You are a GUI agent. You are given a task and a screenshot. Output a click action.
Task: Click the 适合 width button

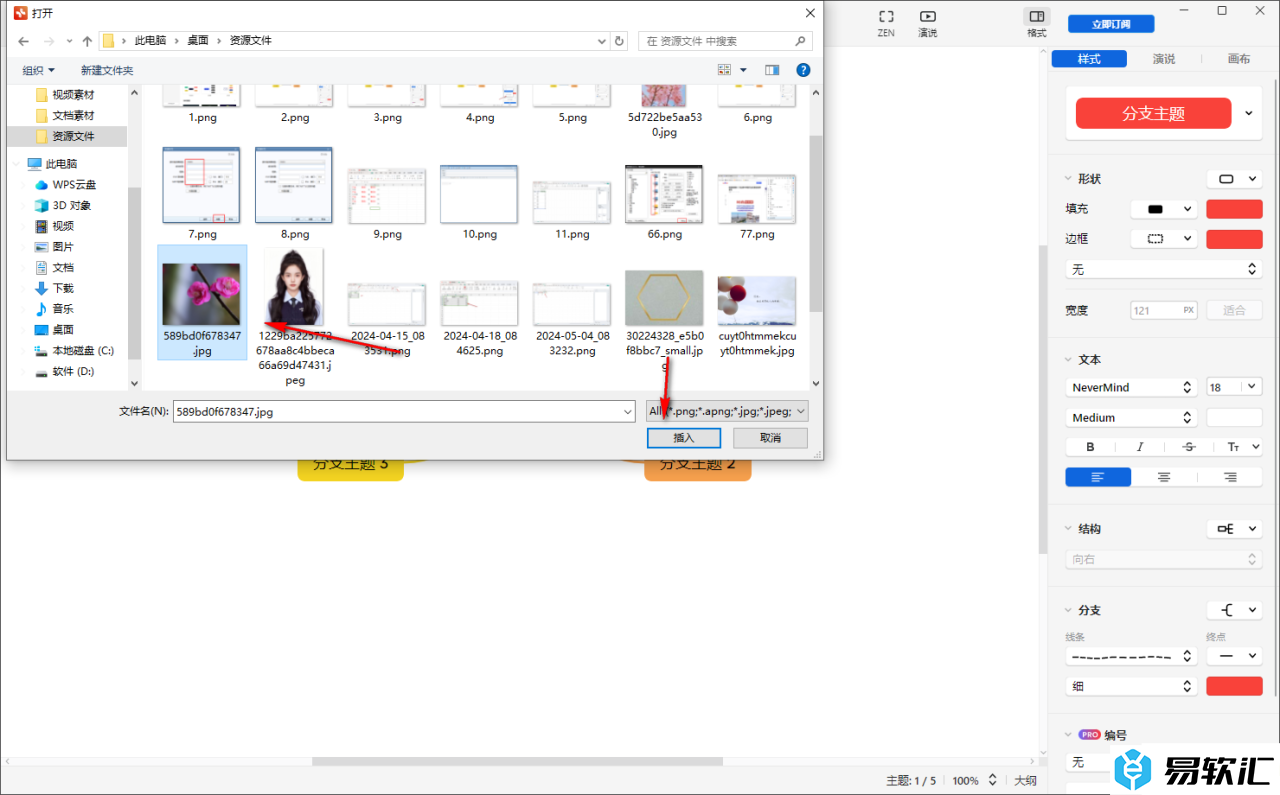1235,310
